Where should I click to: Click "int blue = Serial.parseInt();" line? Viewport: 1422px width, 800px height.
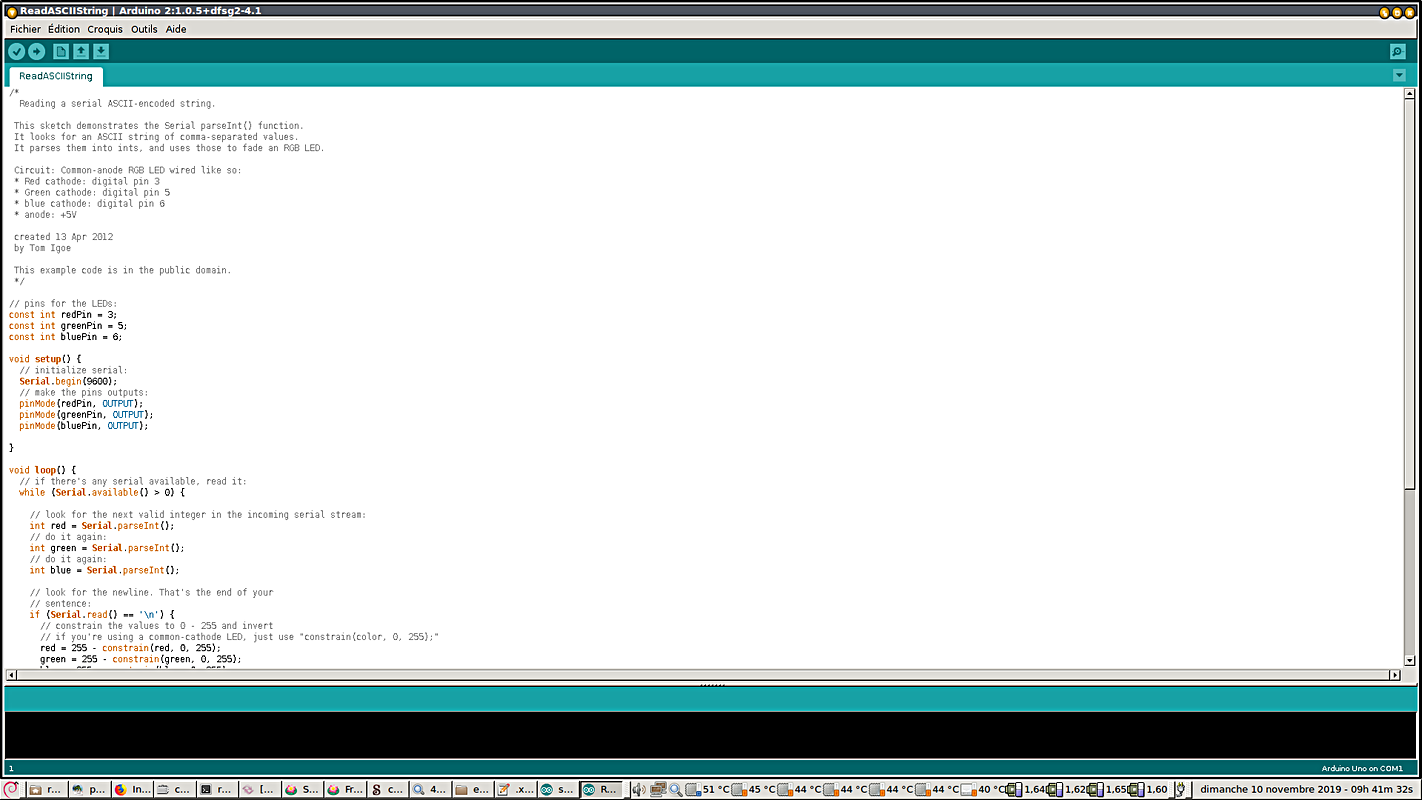click(x=104, y=570)
